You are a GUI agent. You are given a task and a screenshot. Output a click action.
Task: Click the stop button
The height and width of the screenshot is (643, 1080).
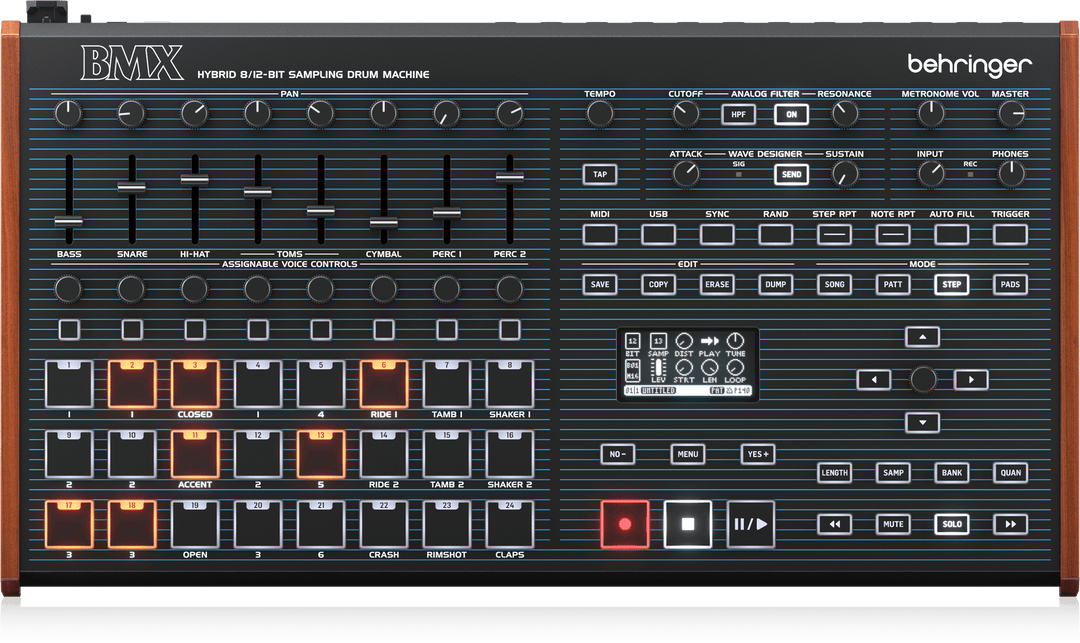(687, 525)
